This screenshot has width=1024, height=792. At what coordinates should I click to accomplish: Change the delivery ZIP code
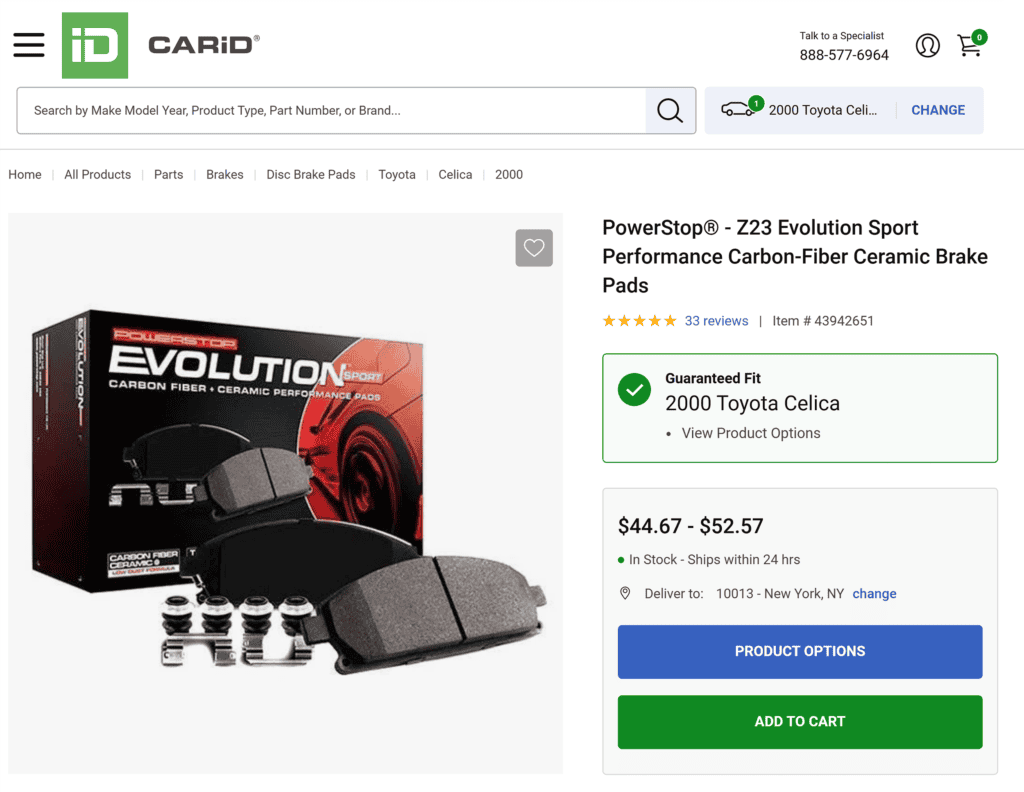click(874, 593)
